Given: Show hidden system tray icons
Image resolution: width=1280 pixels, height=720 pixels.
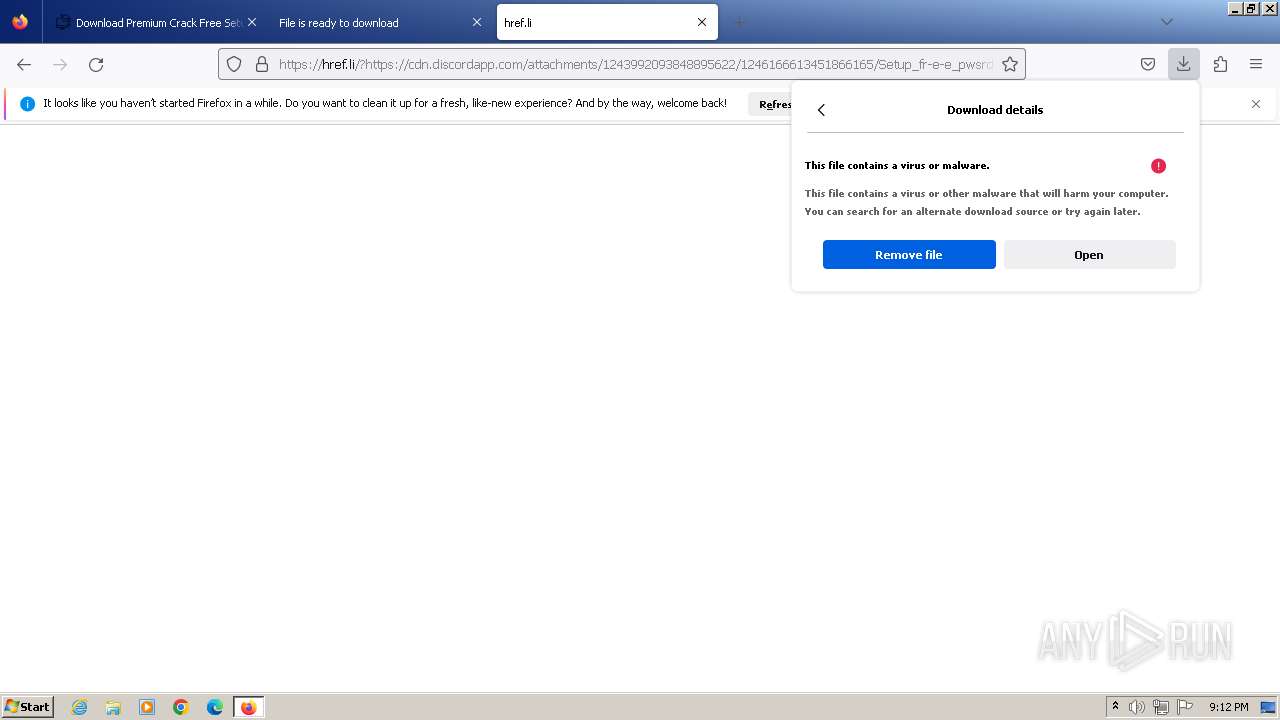Looking at the screenshot, I should [1115, 707].
